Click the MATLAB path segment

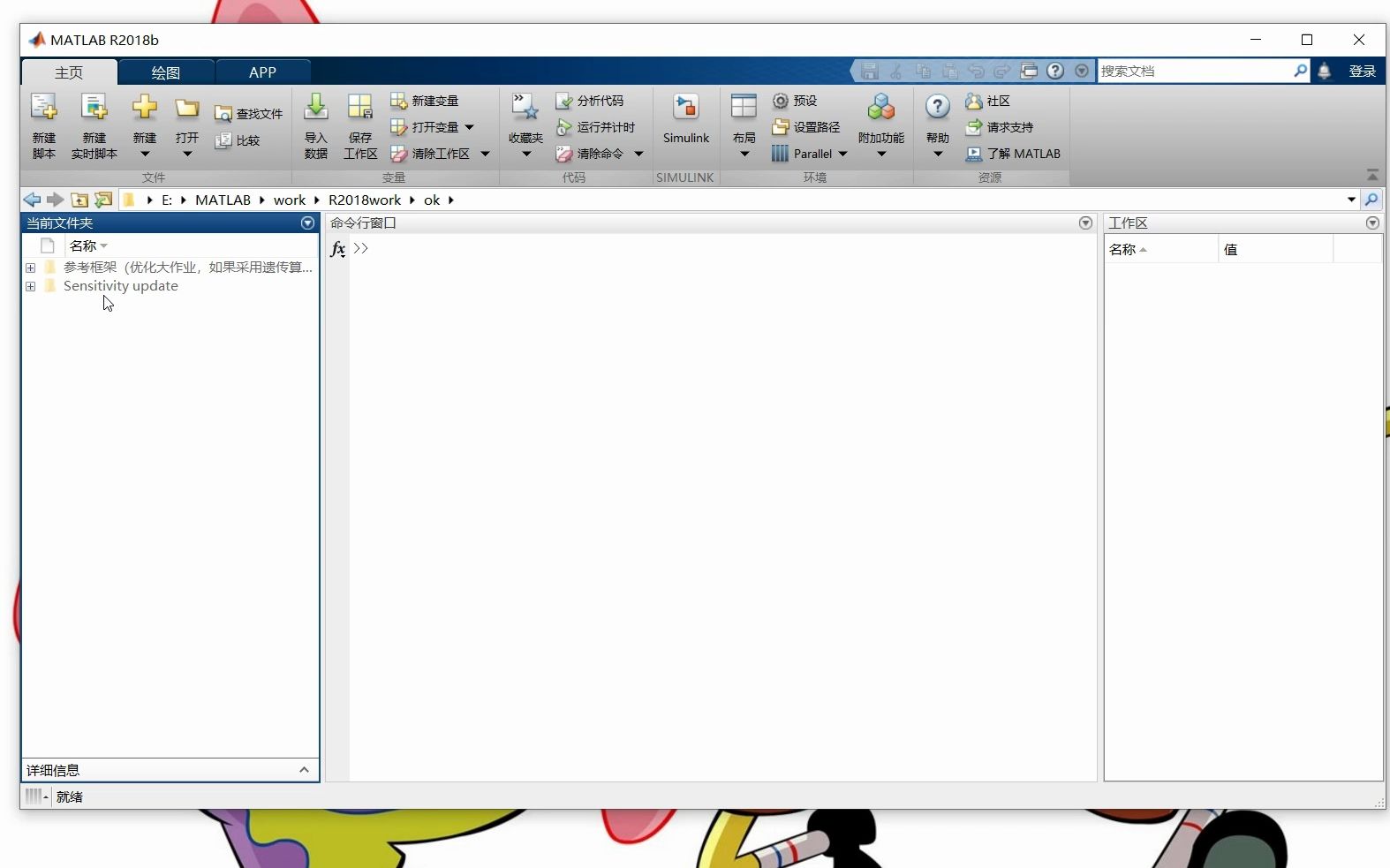click(x=223, y=200)
